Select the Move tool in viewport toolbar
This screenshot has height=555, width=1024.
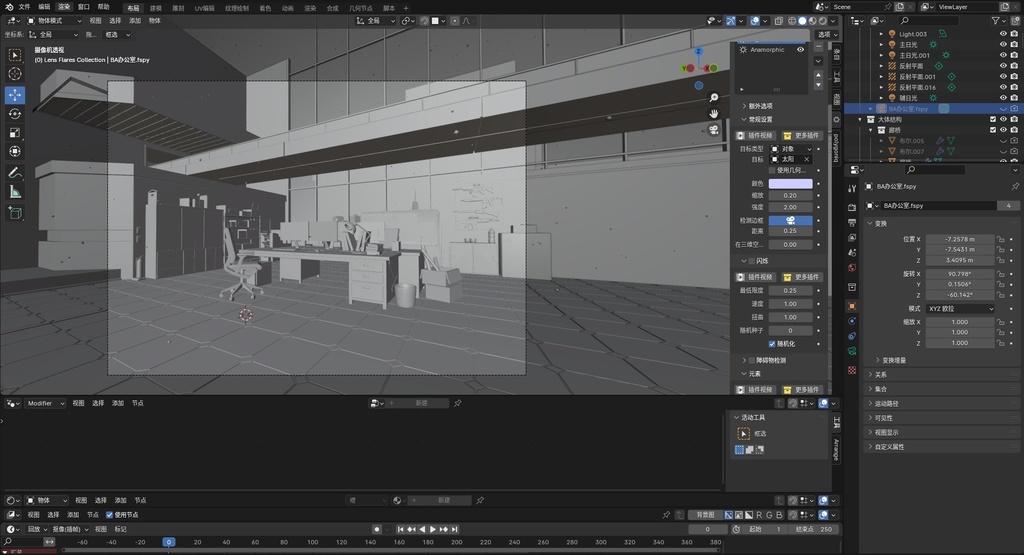[15, 95]
